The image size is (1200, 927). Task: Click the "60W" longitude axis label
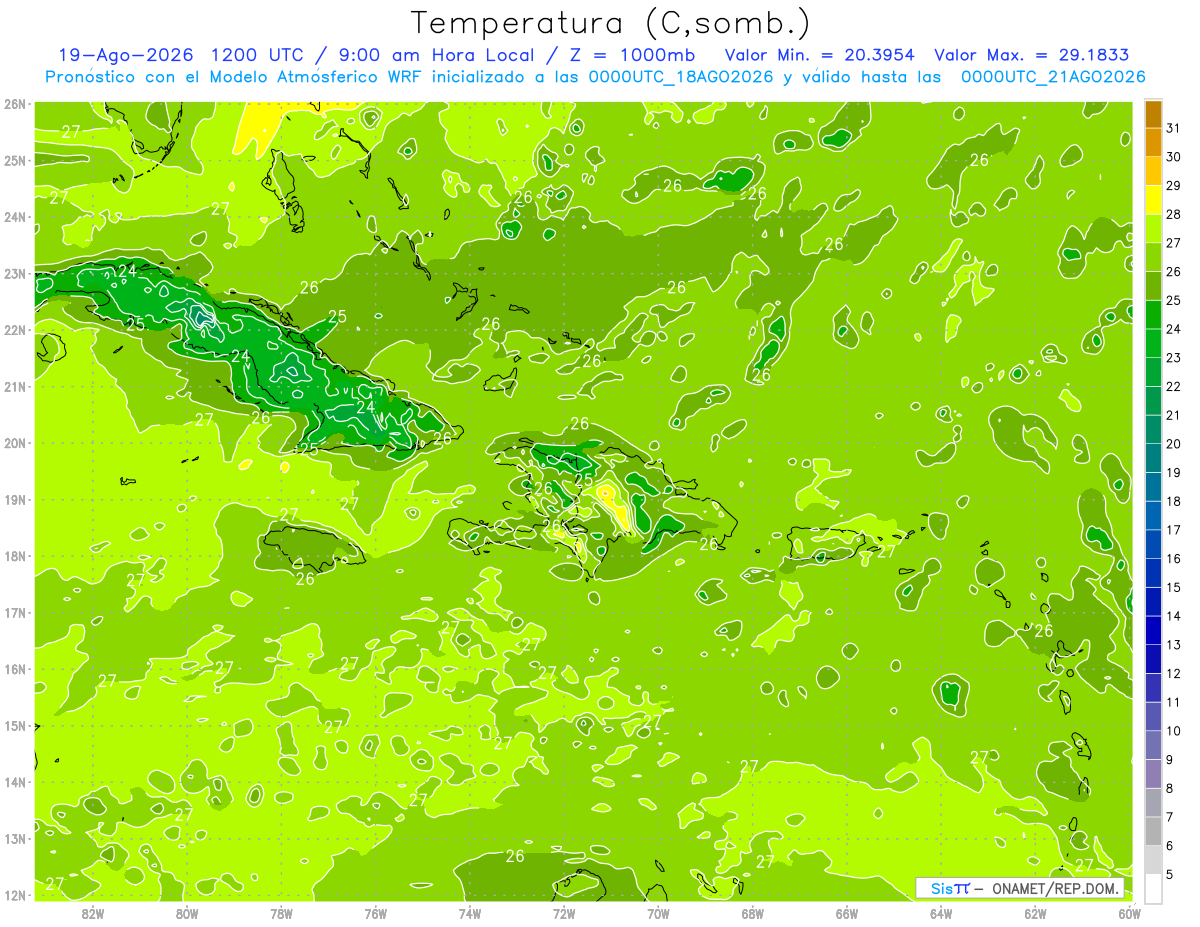pos(1129,913)
